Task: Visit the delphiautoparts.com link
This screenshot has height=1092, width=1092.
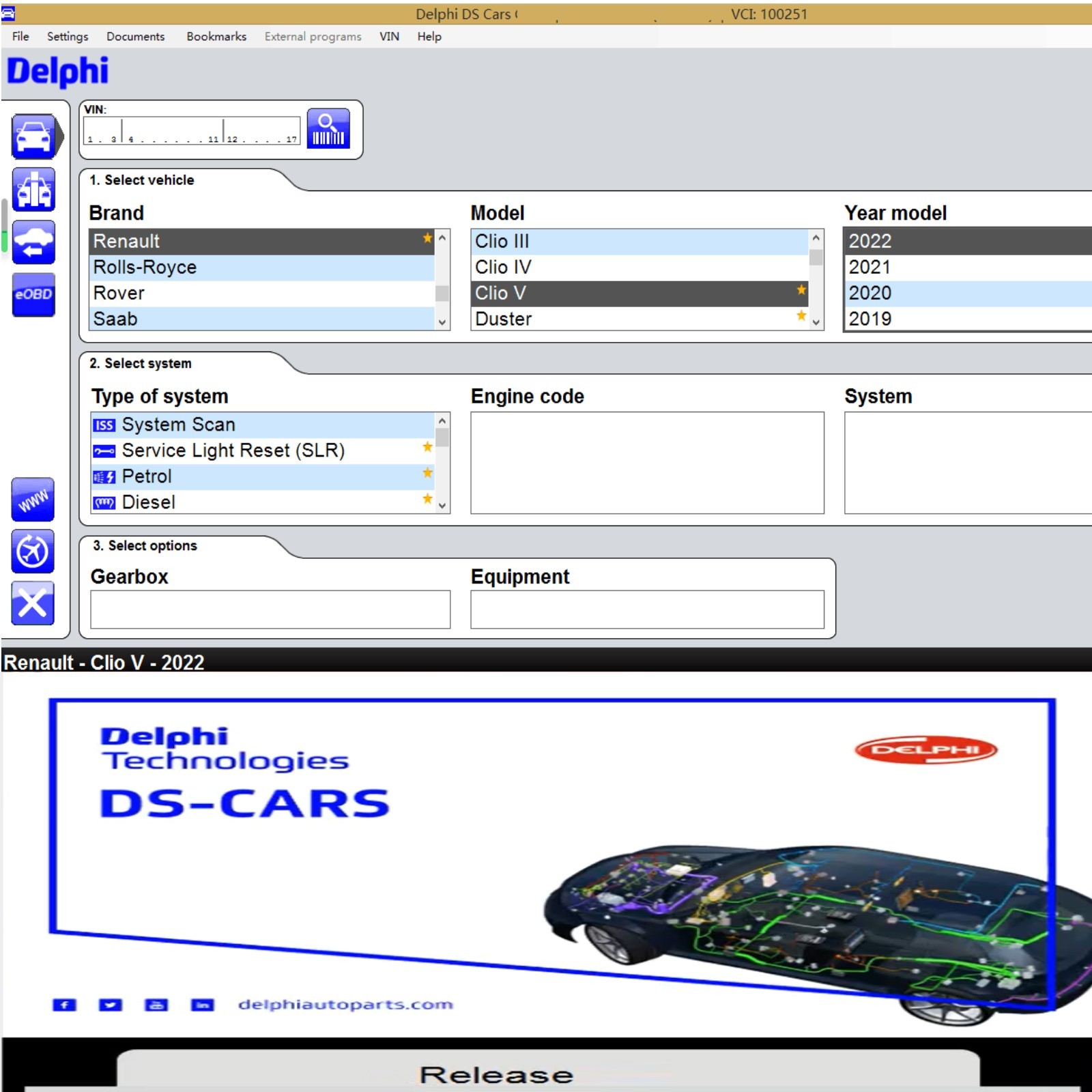Action: pyautogui.click(x=345, y=1005)
